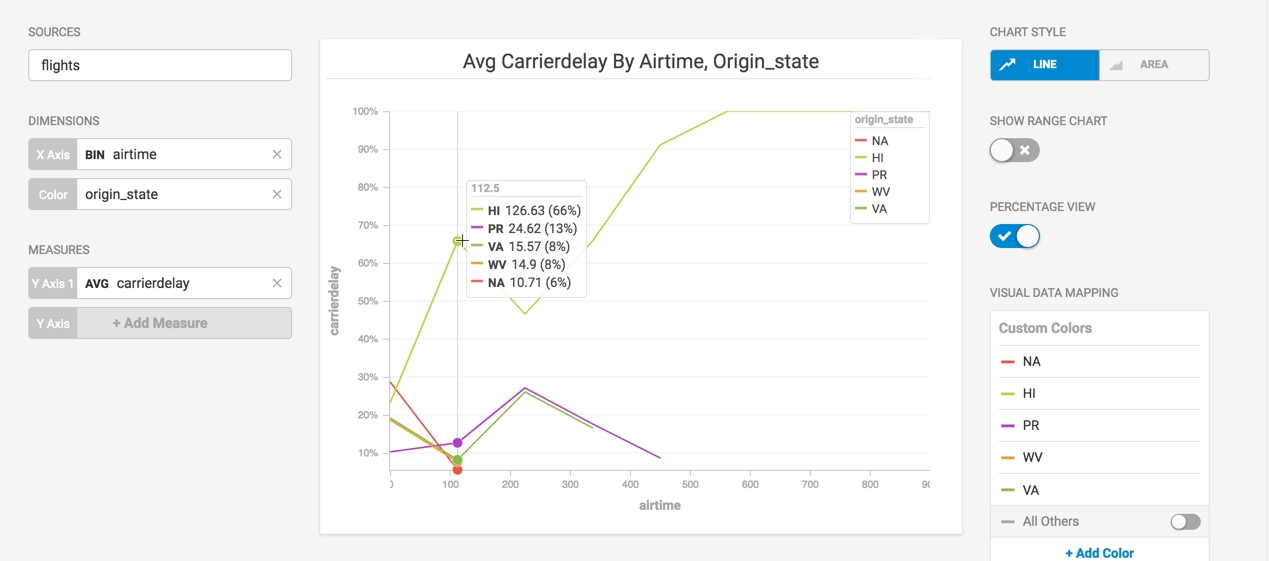Image resolution: width=1269 pixels, height=561 pixels.
Task: Remove the airtime X Axis dimension
Action: click(x=277, y=154)
